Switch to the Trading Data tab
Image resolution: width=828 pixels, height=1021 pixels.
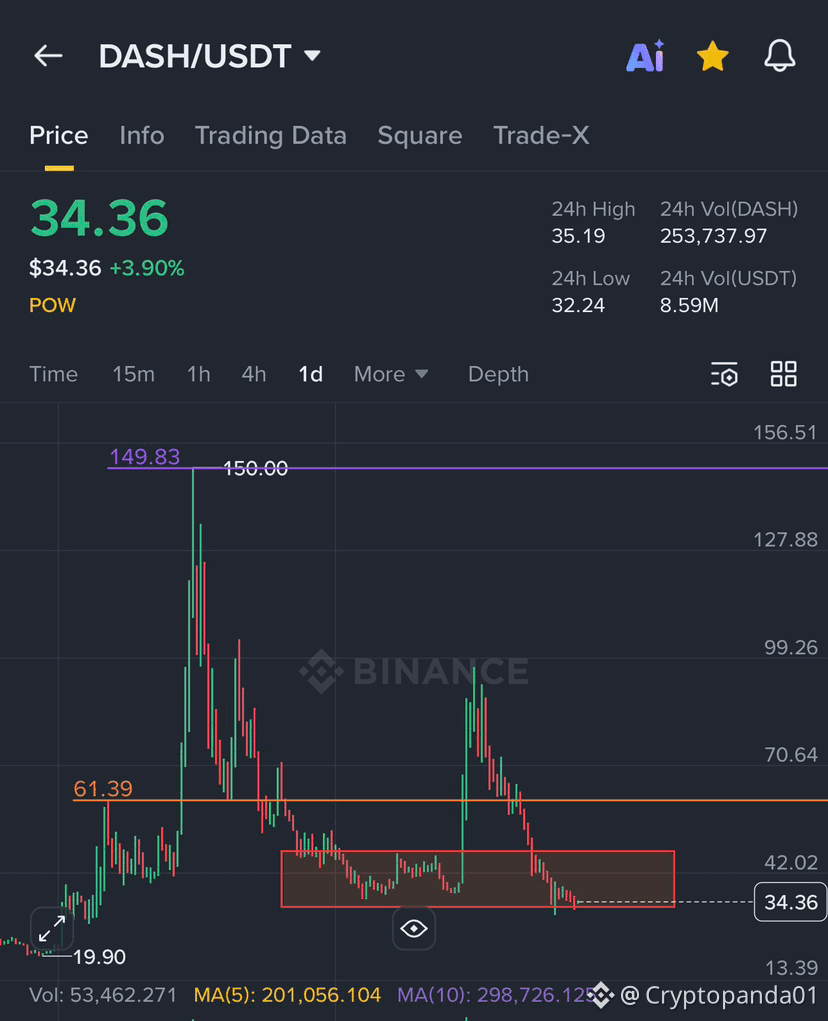(271, 135)
